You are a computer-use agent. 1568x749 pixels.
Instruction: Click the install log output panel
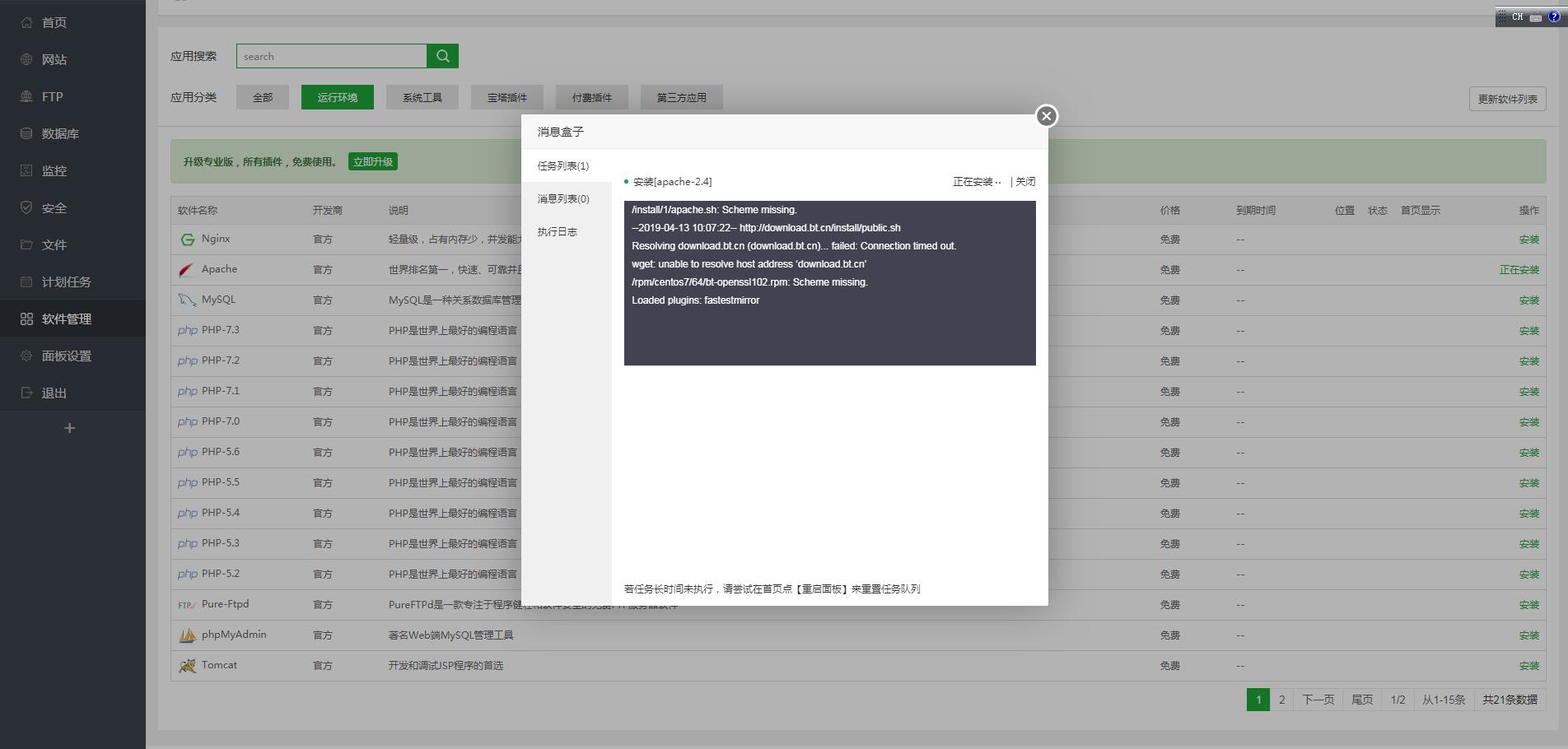coord(829,283)
